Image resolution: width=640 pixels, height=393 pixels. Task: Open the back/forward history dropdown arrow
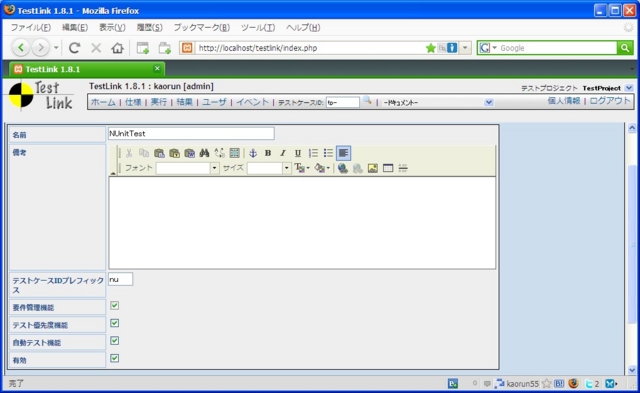56,48
